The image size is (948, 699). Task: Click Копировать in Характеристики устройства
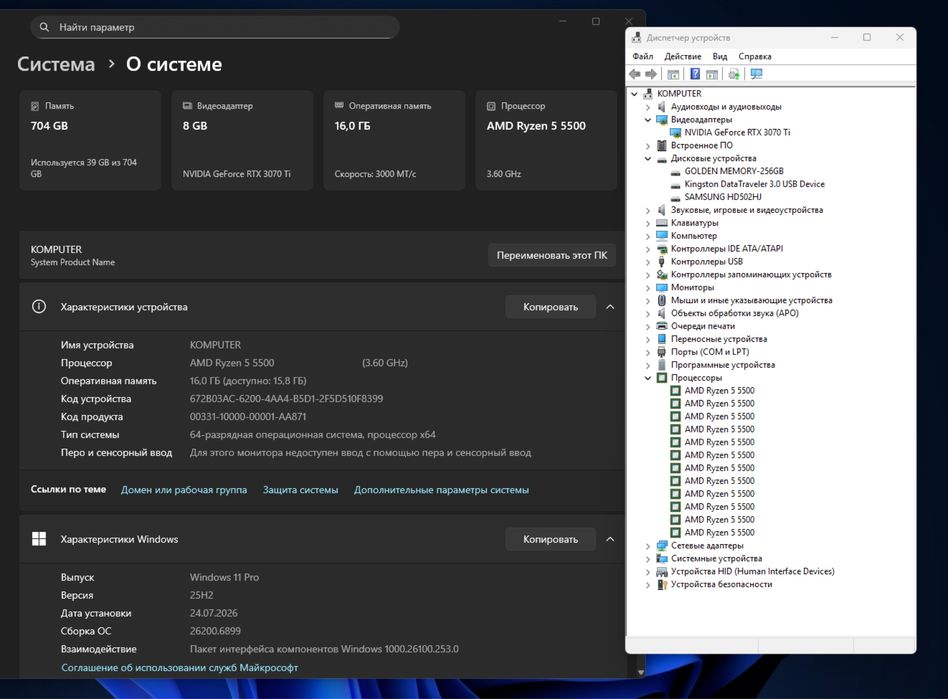tap(550, 307)
